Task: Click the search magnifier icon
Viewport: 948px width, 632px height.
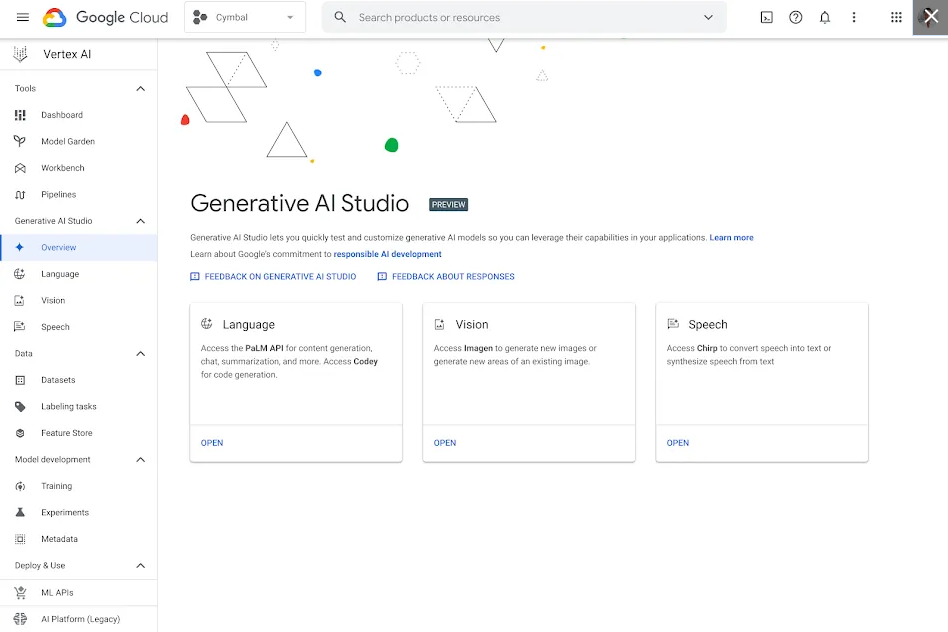Action: pos(340,18)
